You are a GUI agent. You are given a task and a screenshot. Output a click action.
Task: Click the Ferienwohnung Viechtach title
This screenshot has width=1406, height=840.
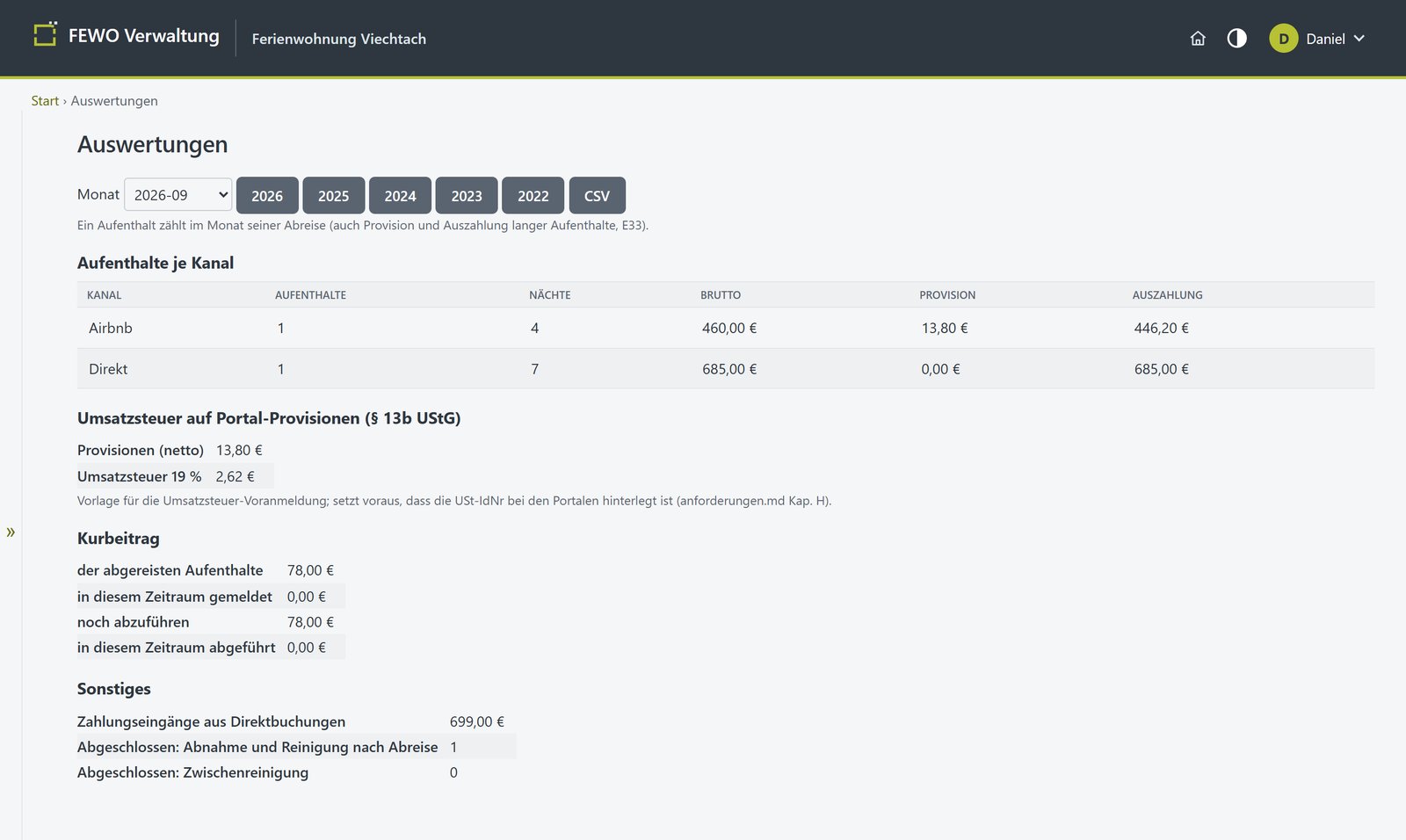(x=339, y=39)
